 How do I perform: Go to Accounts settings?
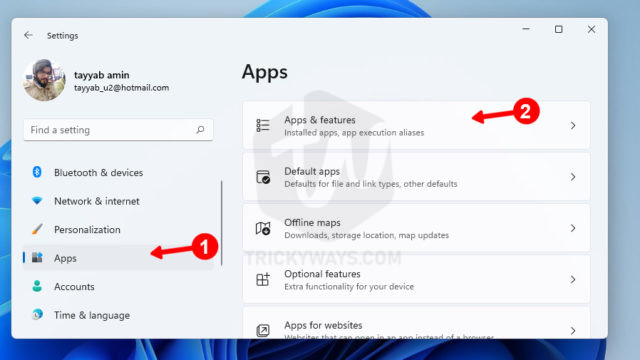118,287
